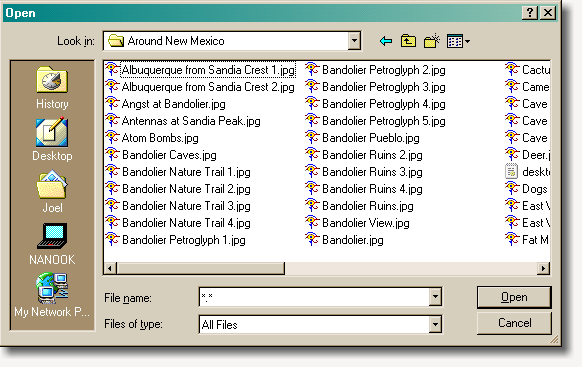Image resolution: width=582 pixels, height=367 pixels.
Task: Expand the Look in dropdown
Action: [354, 41]
